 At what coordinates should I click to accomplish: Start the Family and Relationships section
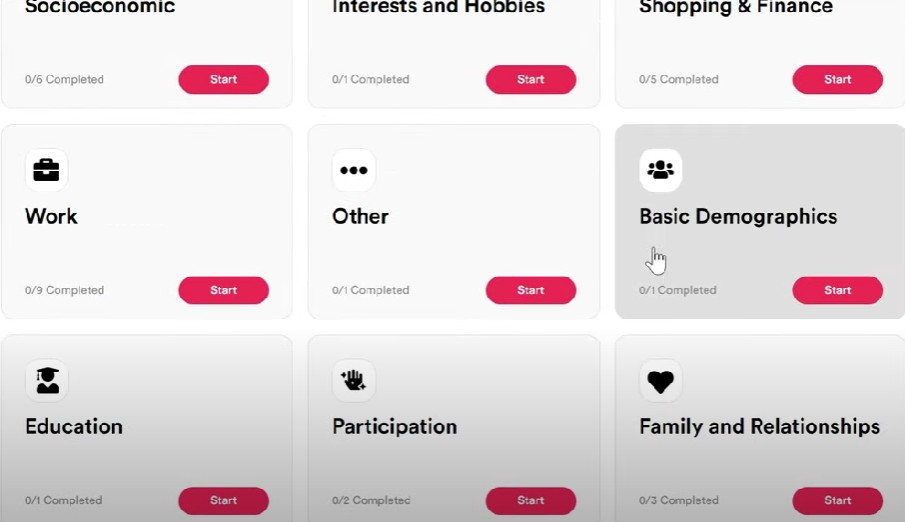click(837, 501)
